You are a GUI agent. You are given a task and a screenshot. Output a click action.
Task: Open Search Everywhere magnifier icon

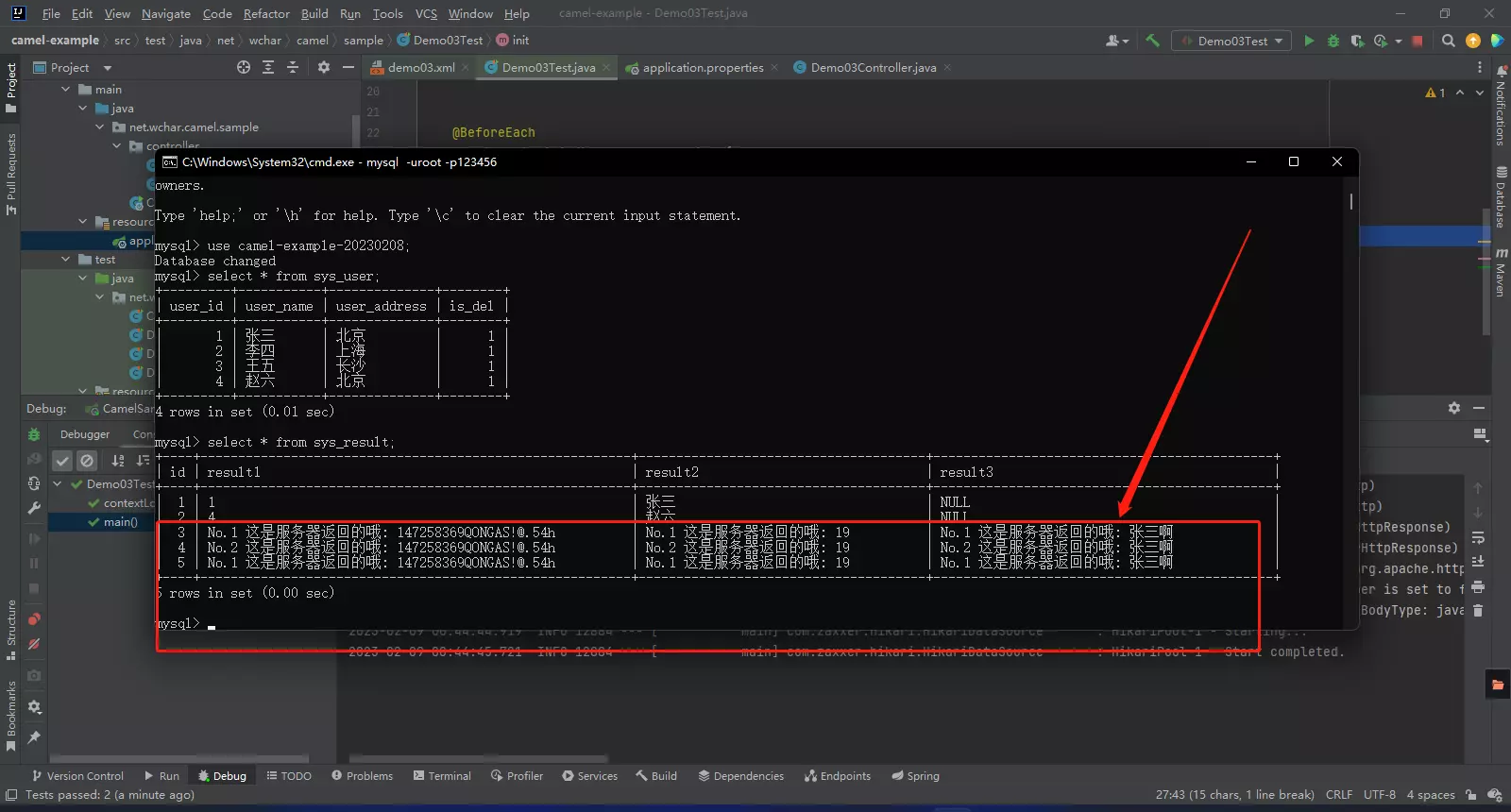click(x=1449, y=41)
